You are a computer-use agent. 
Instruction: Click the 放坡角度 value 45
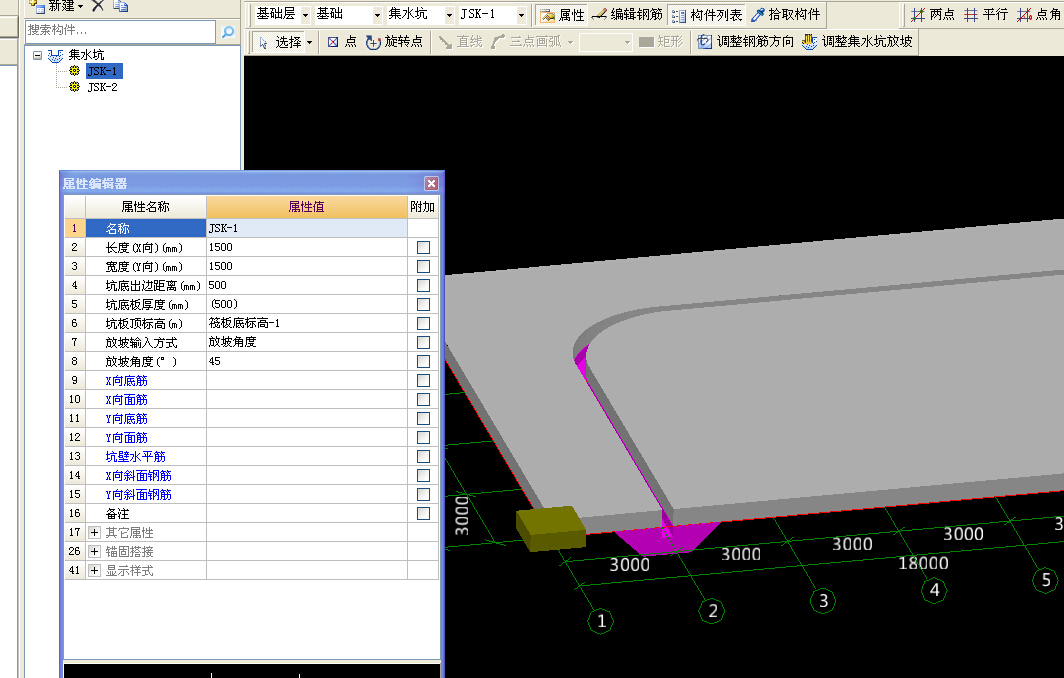click(307, 361)
